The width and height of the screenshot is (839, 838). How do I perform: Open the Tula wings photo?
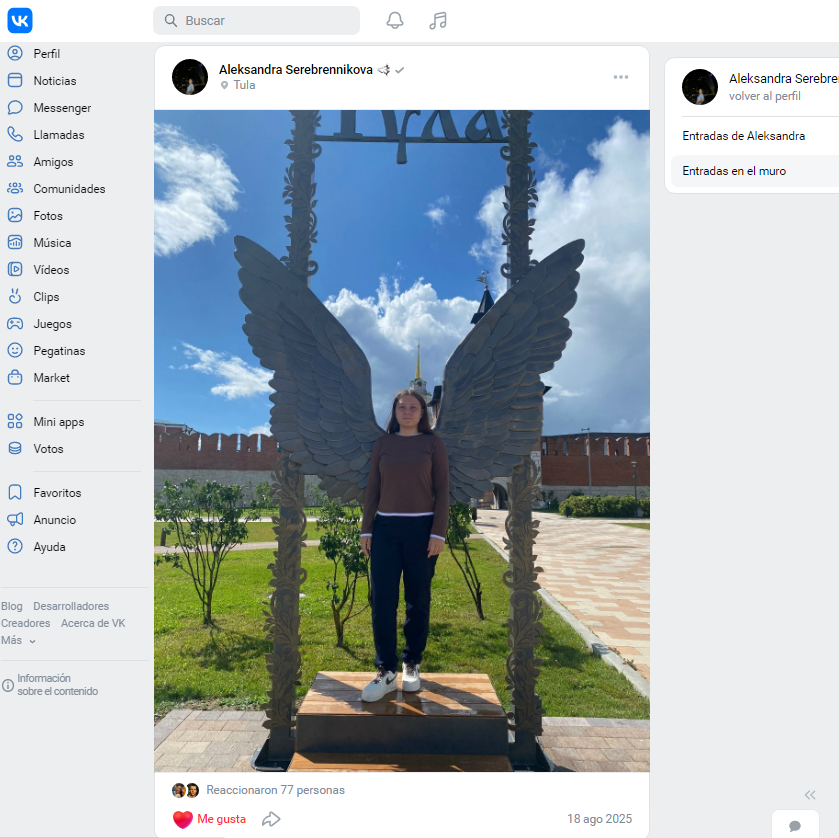point(402,440)
